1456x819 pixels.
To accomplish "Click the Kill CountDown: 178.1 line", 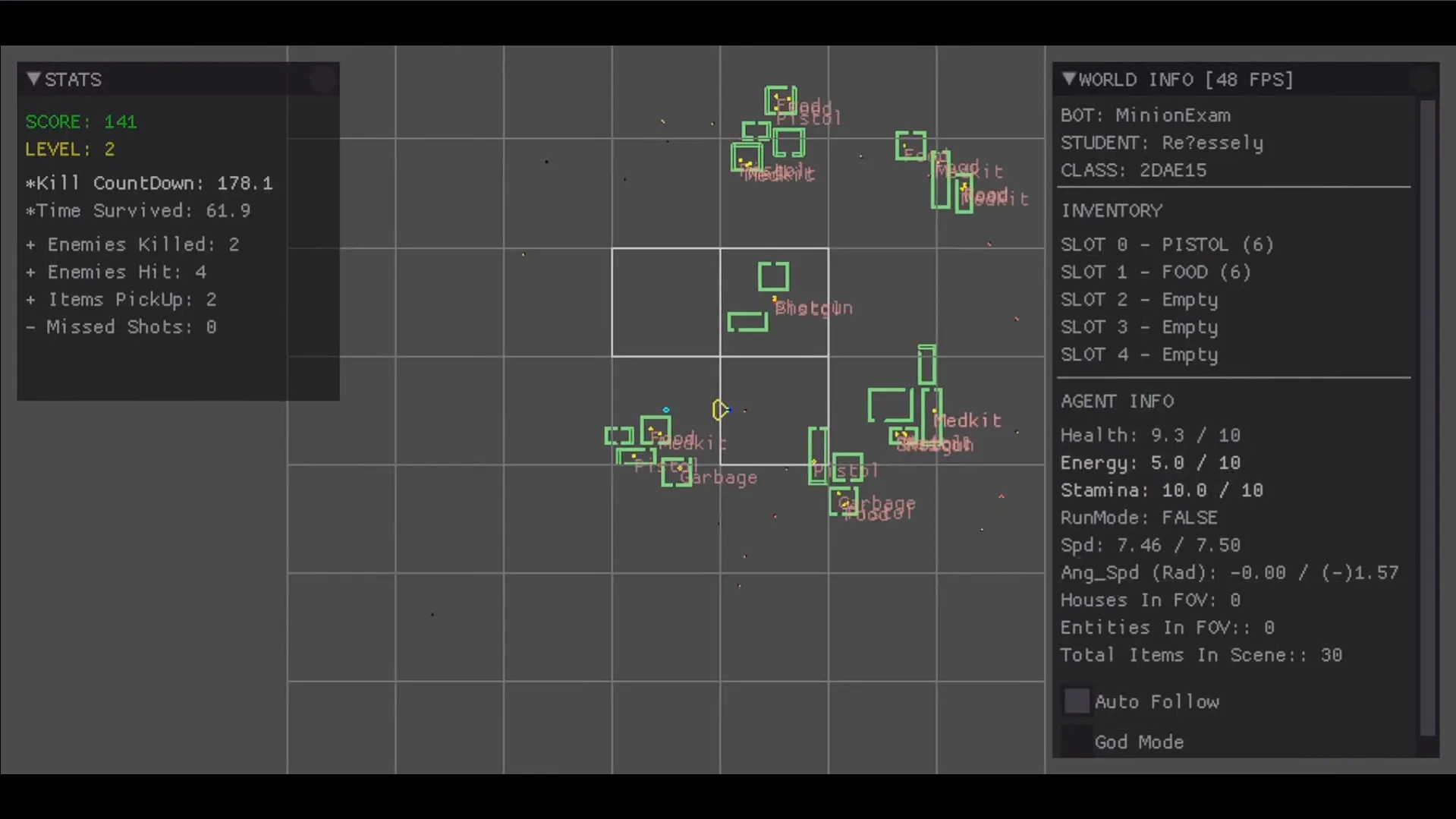I will 149,183.
